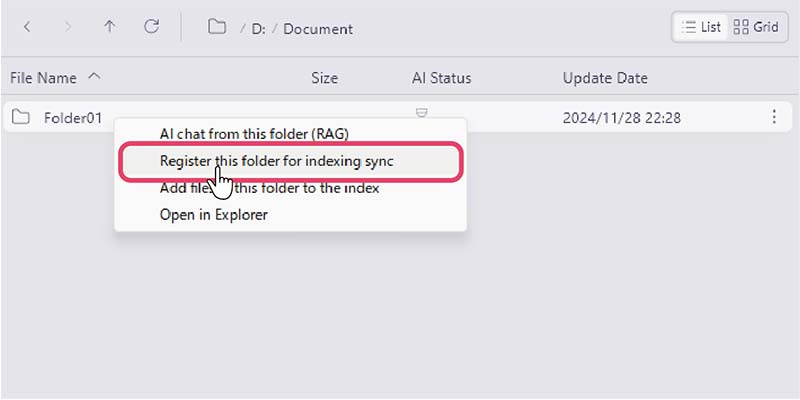
Task: Open the three-dot menu for Folder01
Action: click(774, 118)
